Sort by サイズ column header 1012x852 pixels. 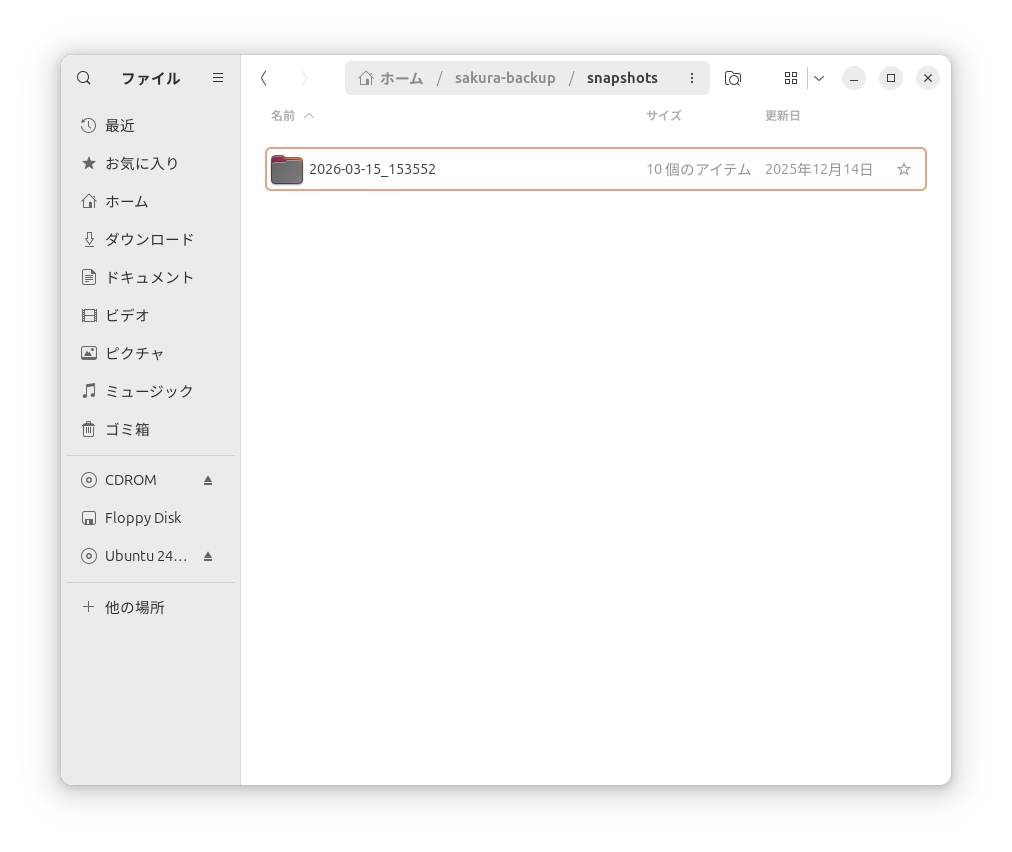[x=663, y=116]
